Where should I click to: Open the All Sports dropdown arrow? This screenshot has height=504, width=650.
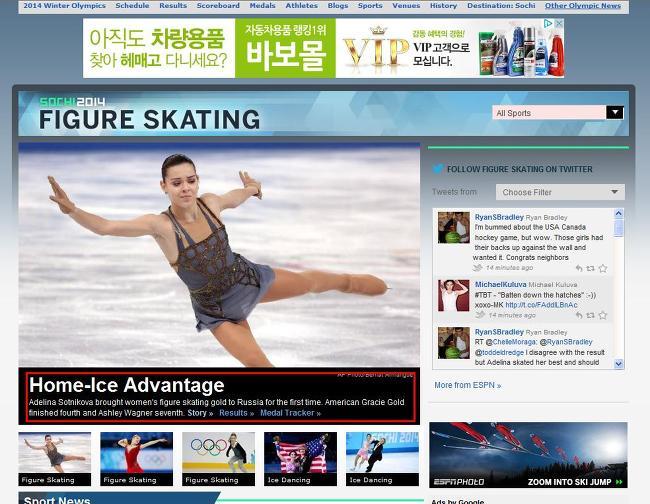(615, 112)
